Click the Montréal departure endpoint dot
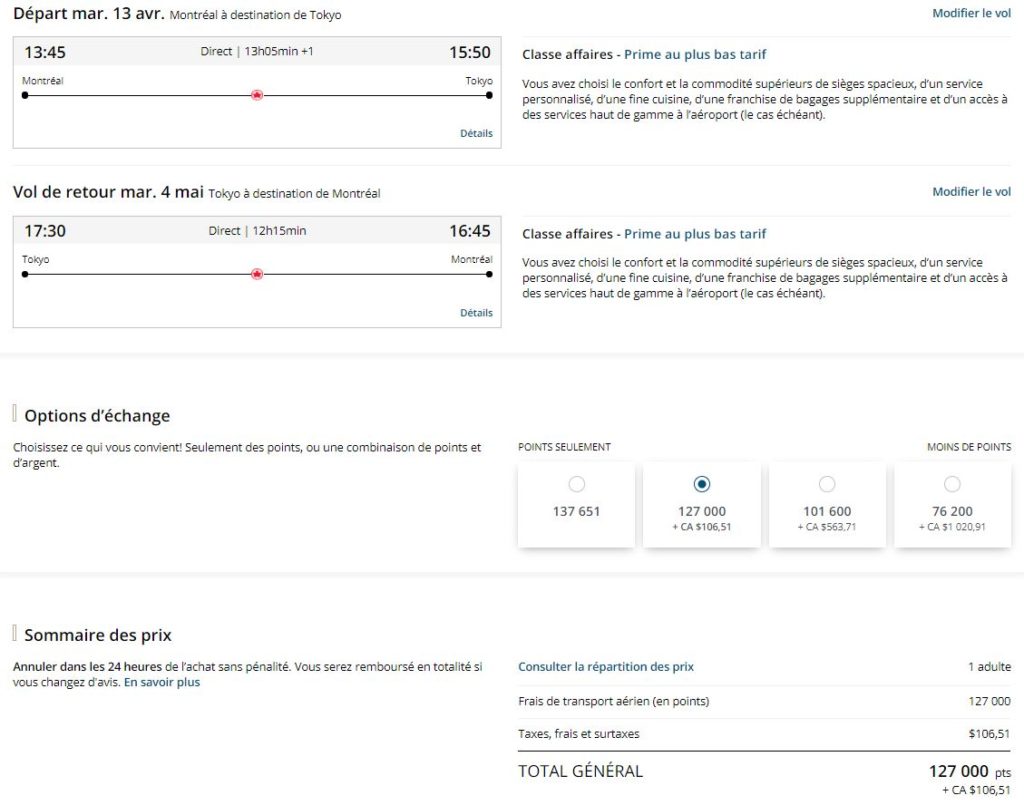The image size is (1024, 805). 24,97
